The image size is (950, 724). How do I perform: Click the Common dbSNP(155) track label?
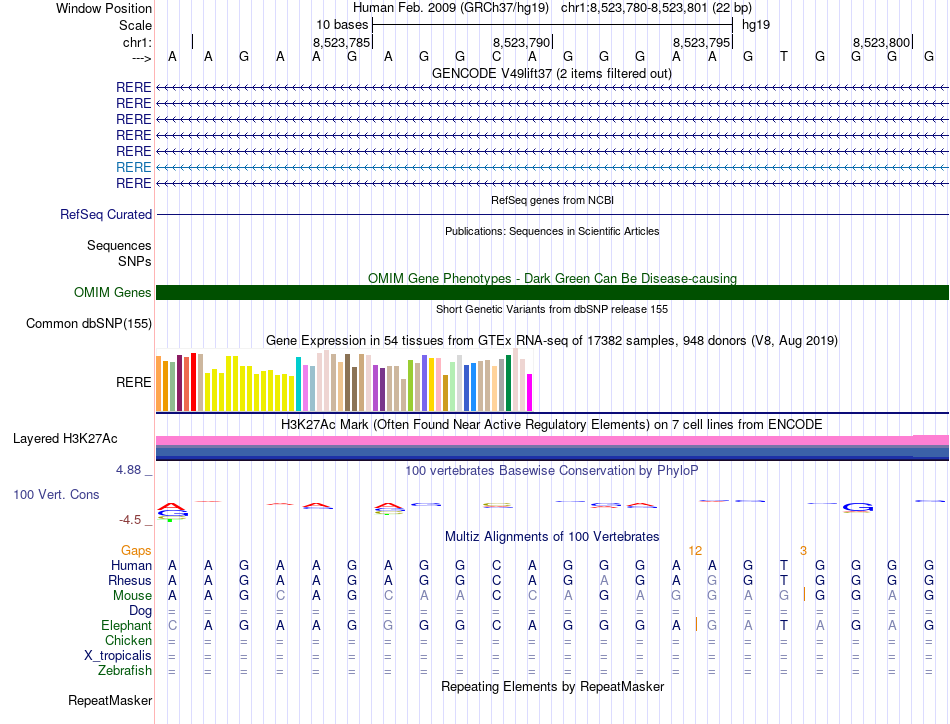pyautogui.click(x=89, y=323)
